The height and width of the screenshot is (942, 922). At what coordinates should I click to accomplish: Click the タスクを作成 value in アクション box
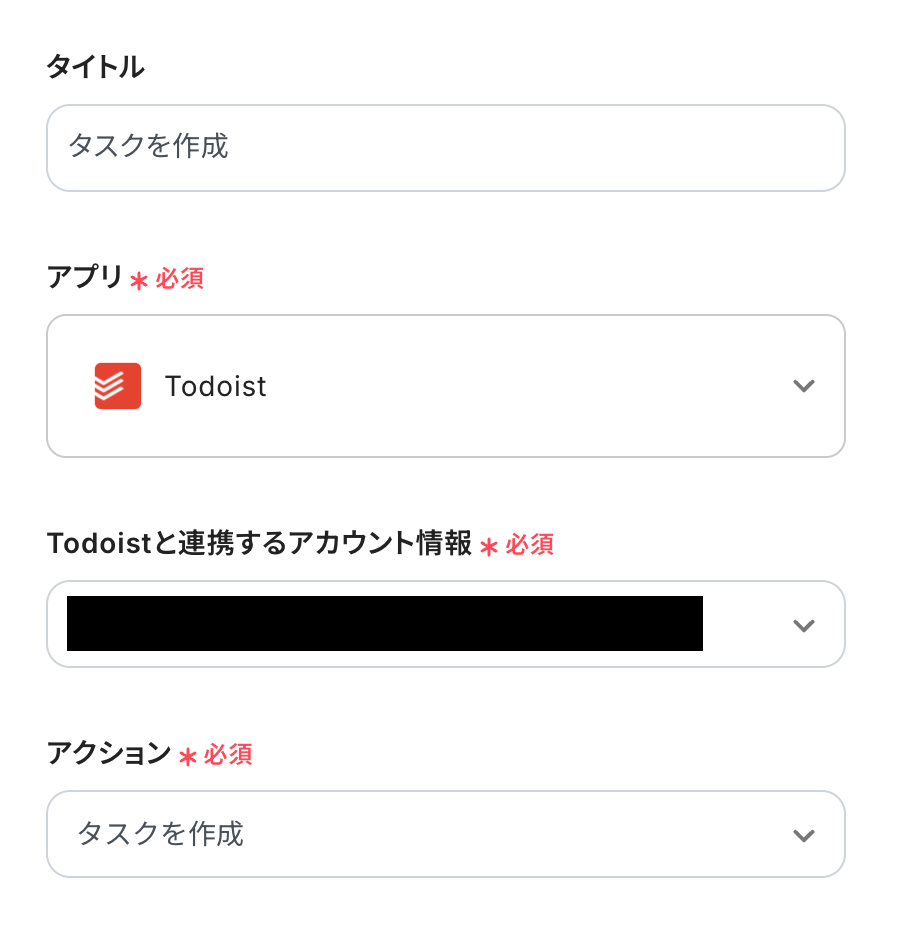pyautogui.click(x=161, y=834)
